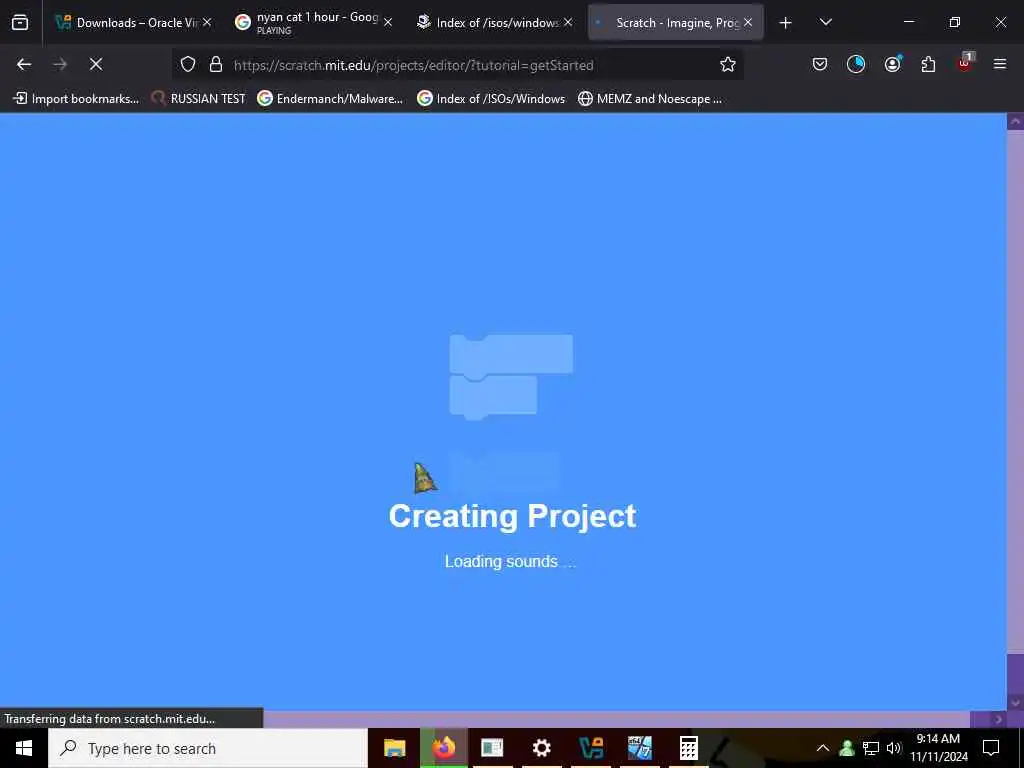Image resolution: width=1024 pixels, height=768 pixels.
Task: Open Firefox View tab icon
Action: [x=20, y=22]
